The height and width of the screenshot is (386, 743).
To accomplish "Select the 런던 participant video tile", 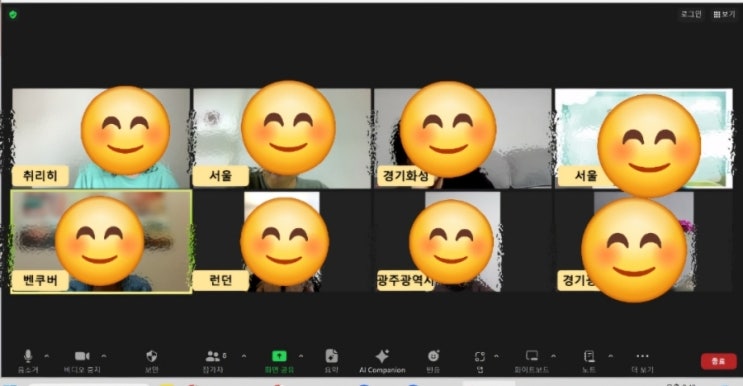I will click(x=281, y=242).
